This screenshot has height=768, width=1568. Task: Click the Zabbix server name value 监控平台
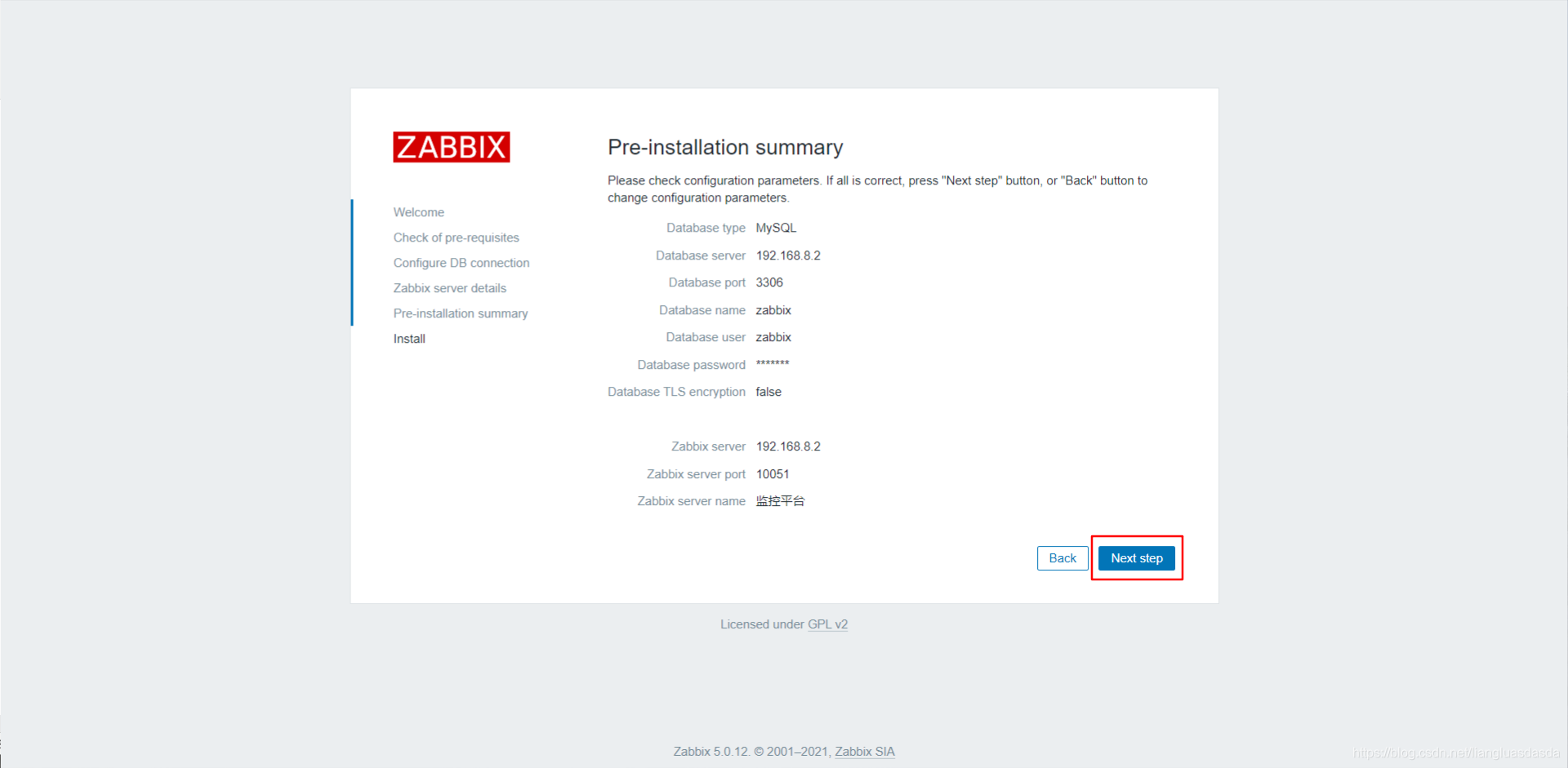pyautogui.click(x=780, y=501)
